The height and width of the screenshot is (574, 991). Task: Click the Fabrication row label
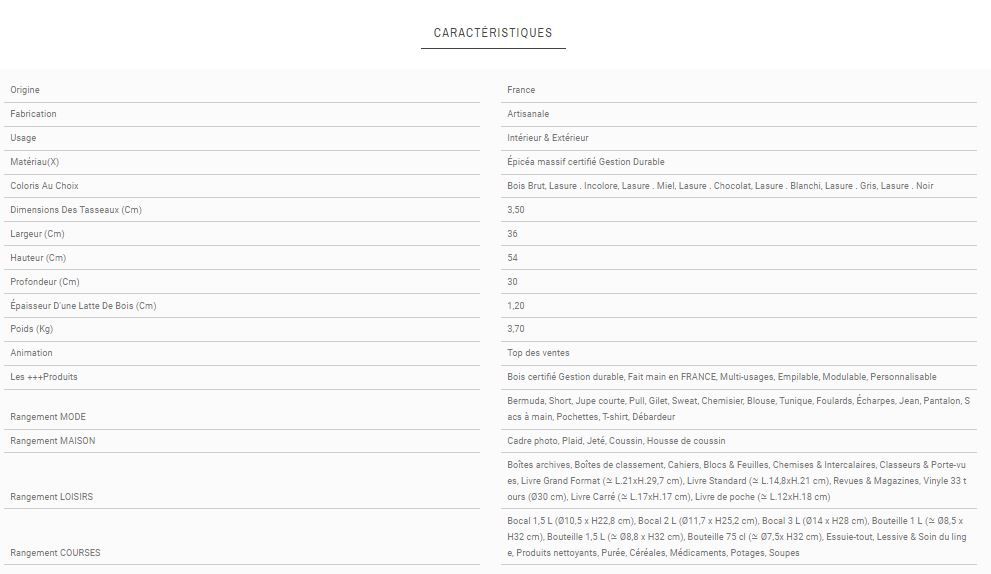[x=33, y=114]
